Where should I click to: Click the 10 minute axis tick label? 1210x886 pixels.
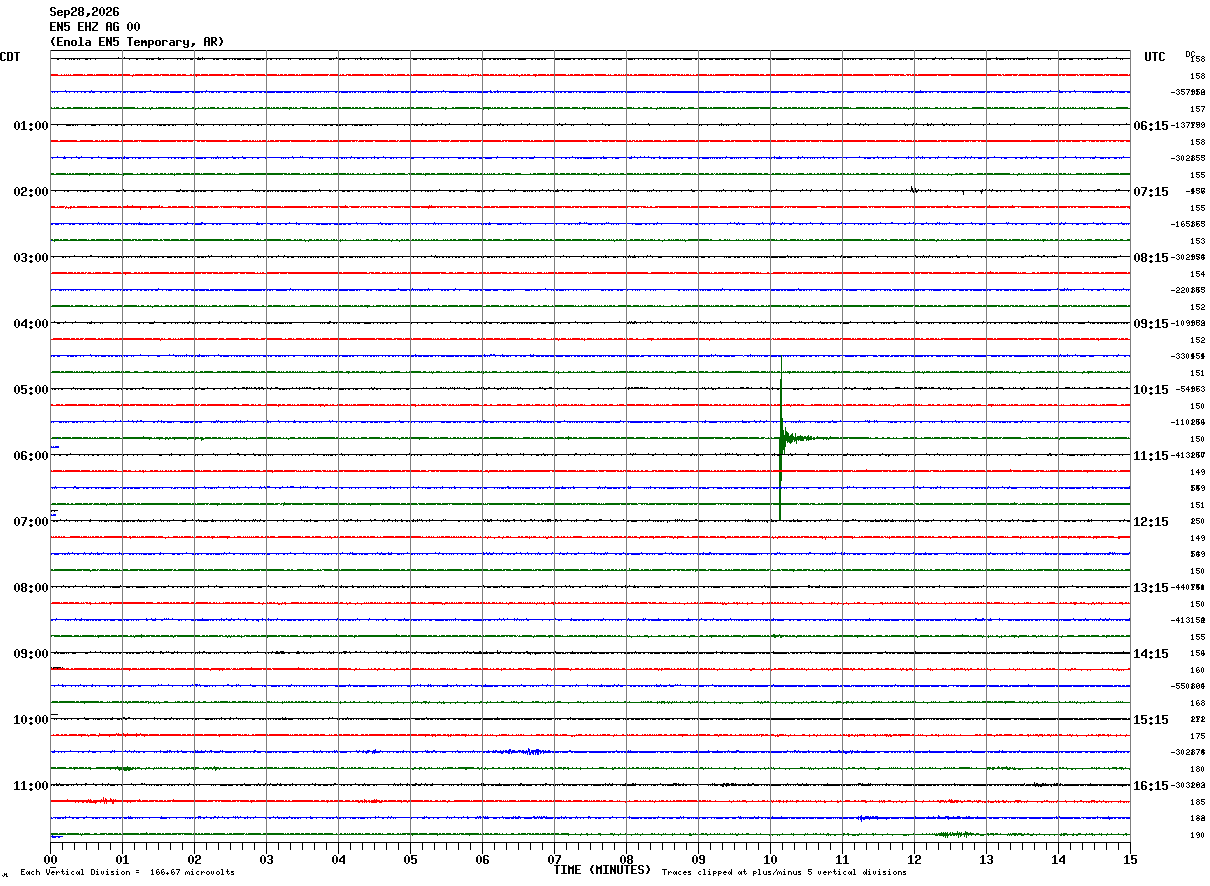pyautogui.click(x=770, y=859)
